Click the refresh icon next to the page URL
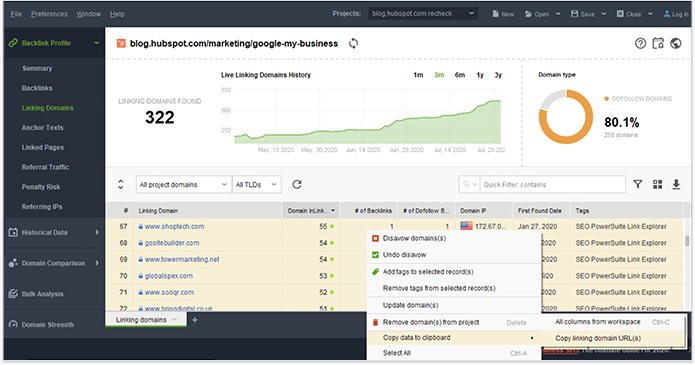This screenshot has height=365, width=695. pos(353,43)
